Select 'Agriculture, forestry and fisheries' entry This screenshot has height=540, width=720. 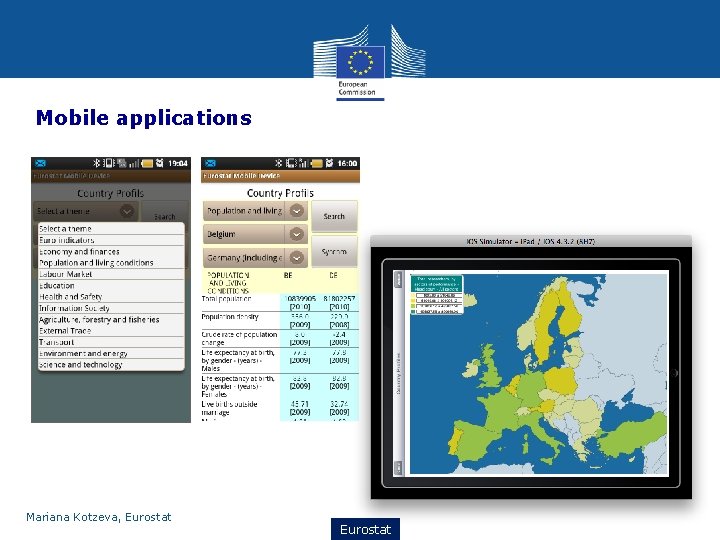(111, 319)
